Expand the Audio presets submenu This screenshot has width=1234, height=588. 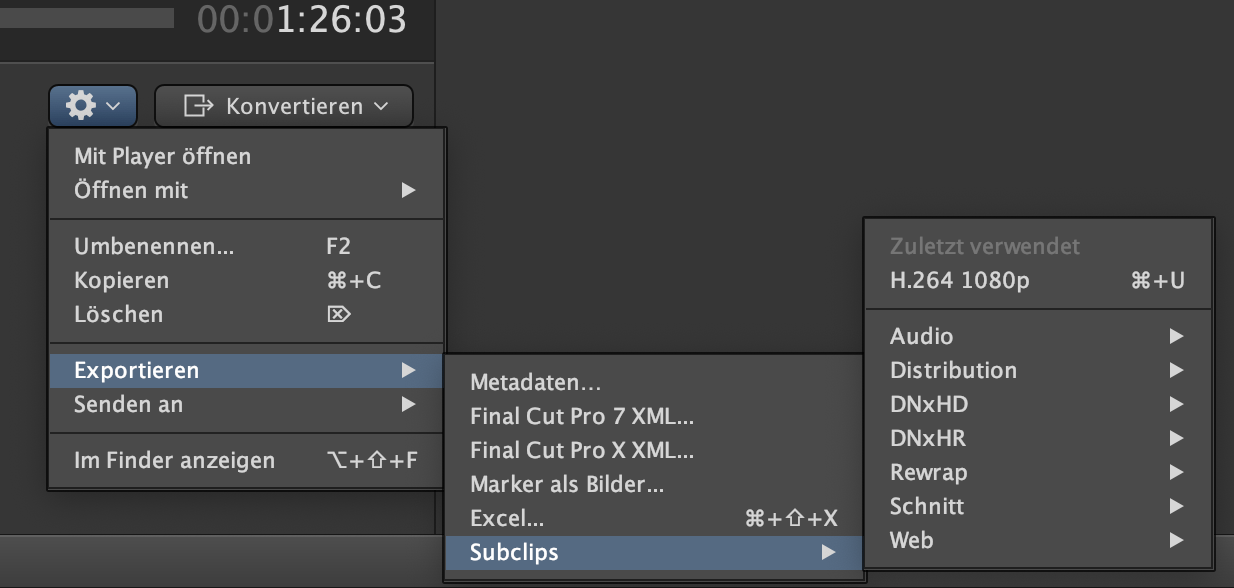(x=1038, y=336)
